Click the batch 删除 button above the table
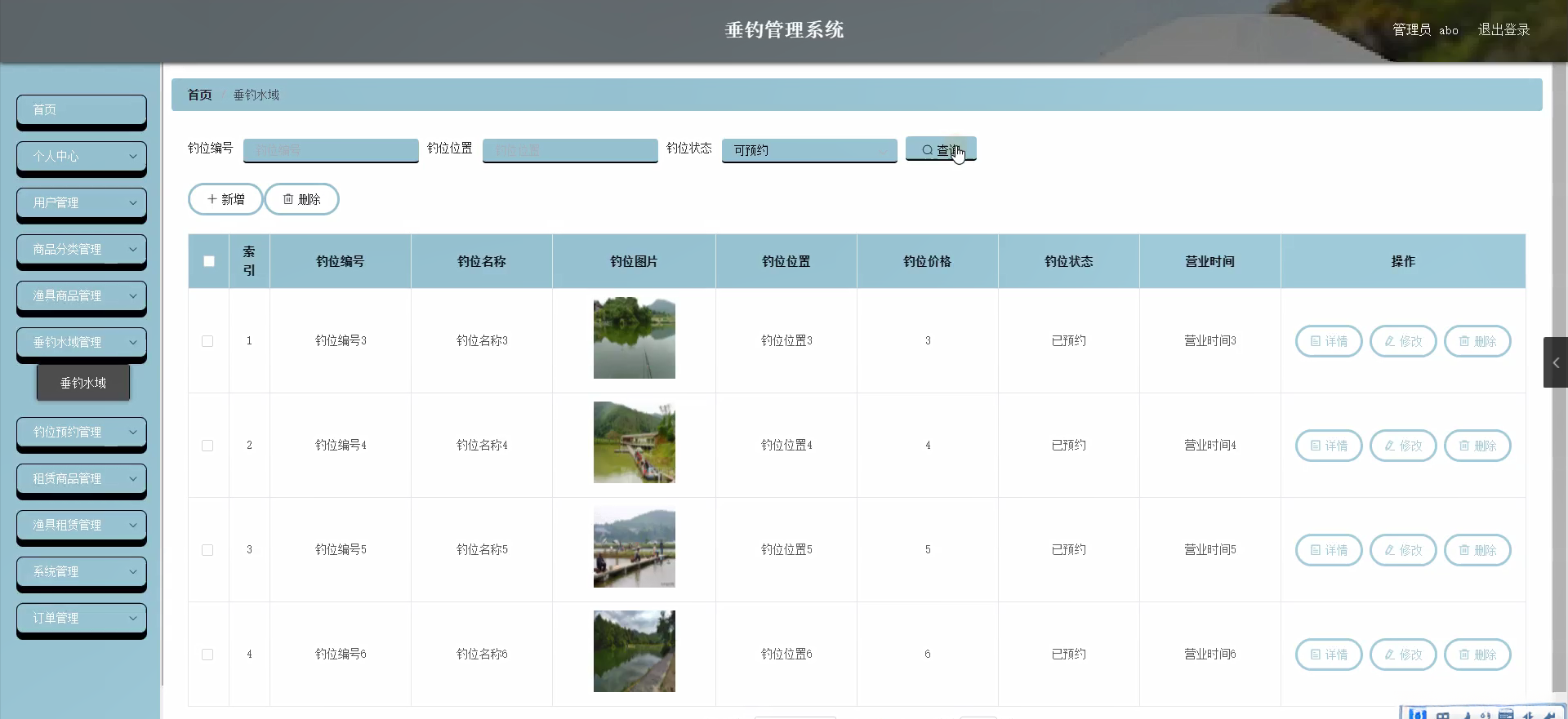The width and height of the screenshot is (1568, 719). (x=301, y=199)
